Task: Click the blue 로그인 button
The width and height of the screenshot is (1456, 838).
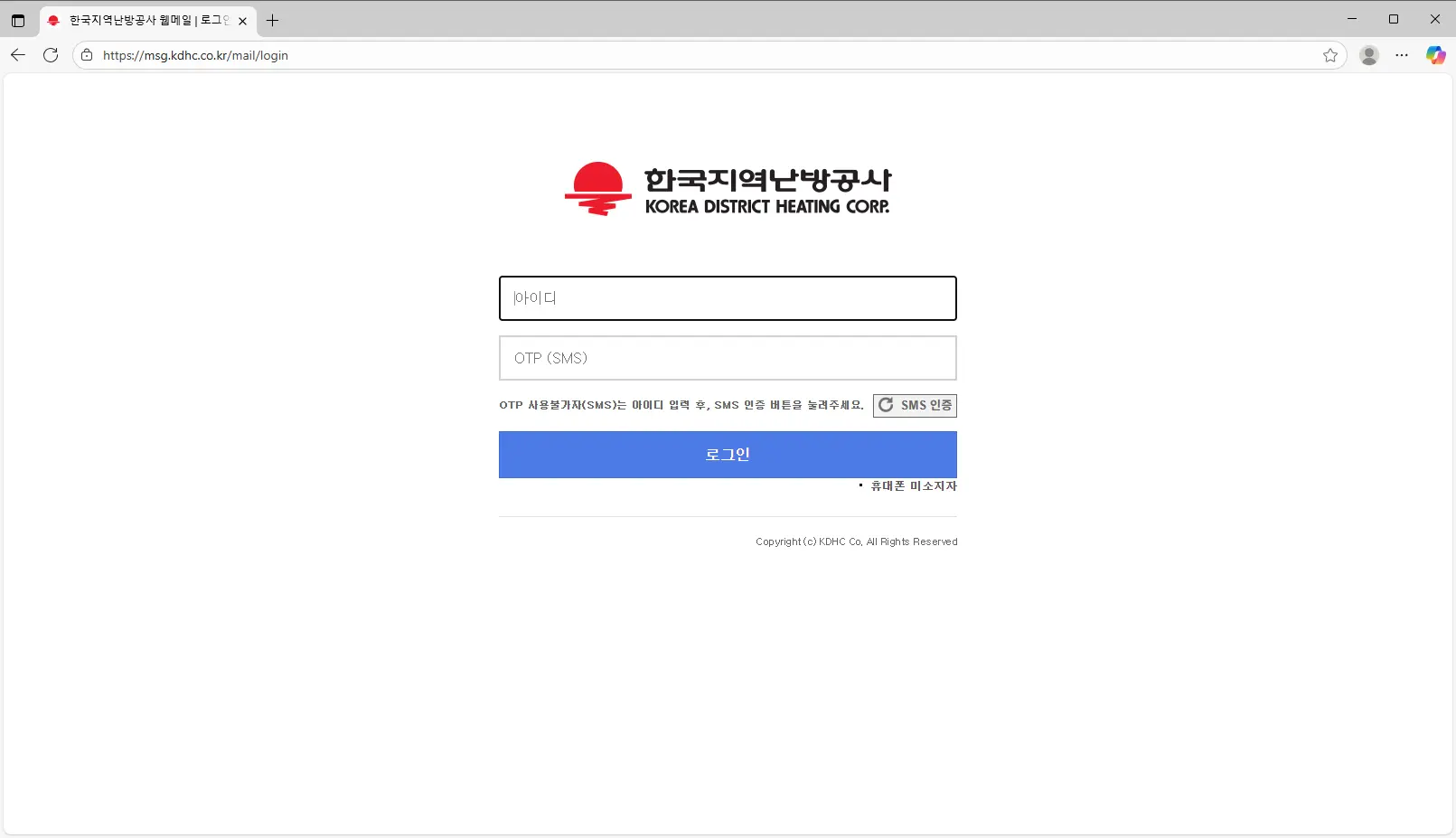Action: (x=727, y=455)
